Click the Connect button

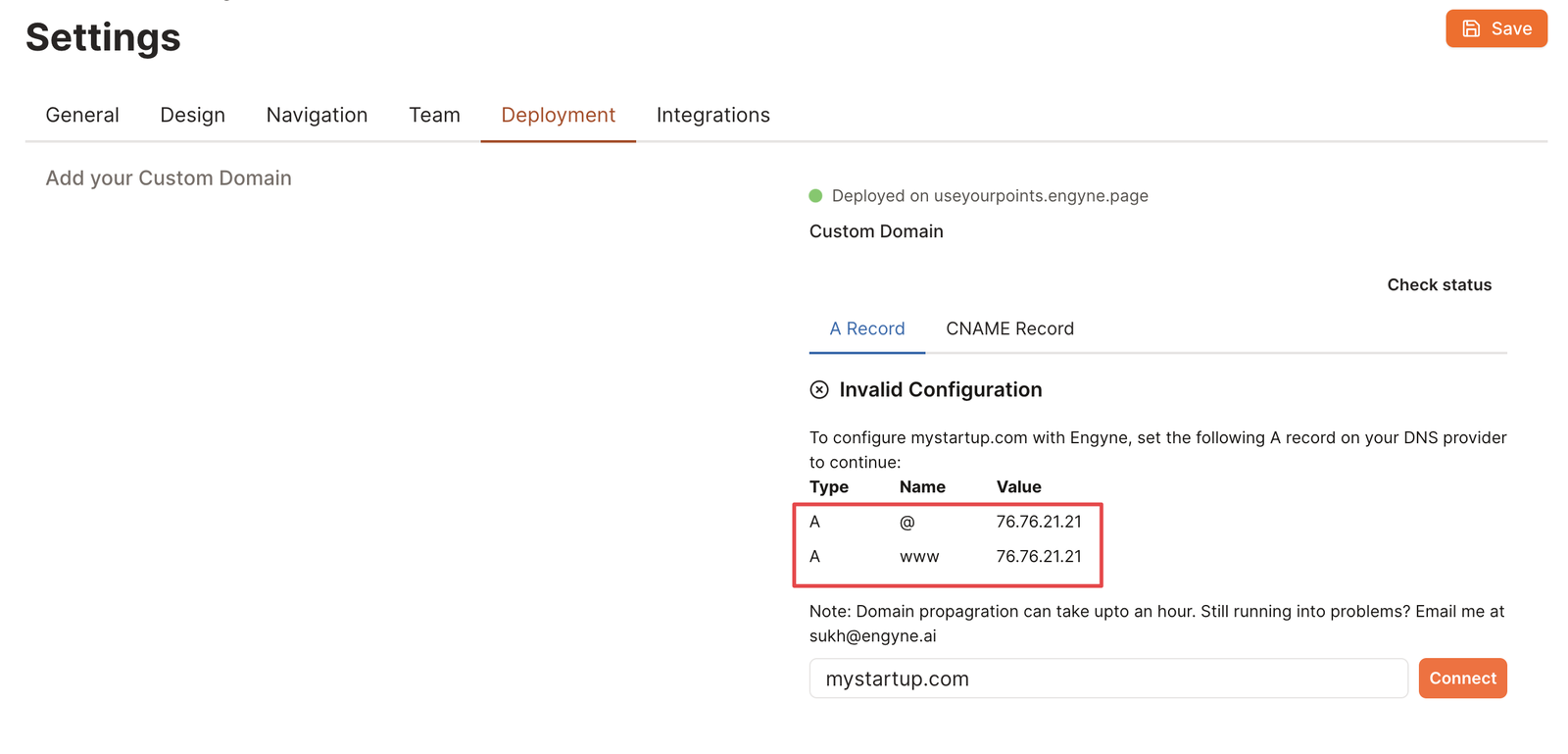[1462, 678]
